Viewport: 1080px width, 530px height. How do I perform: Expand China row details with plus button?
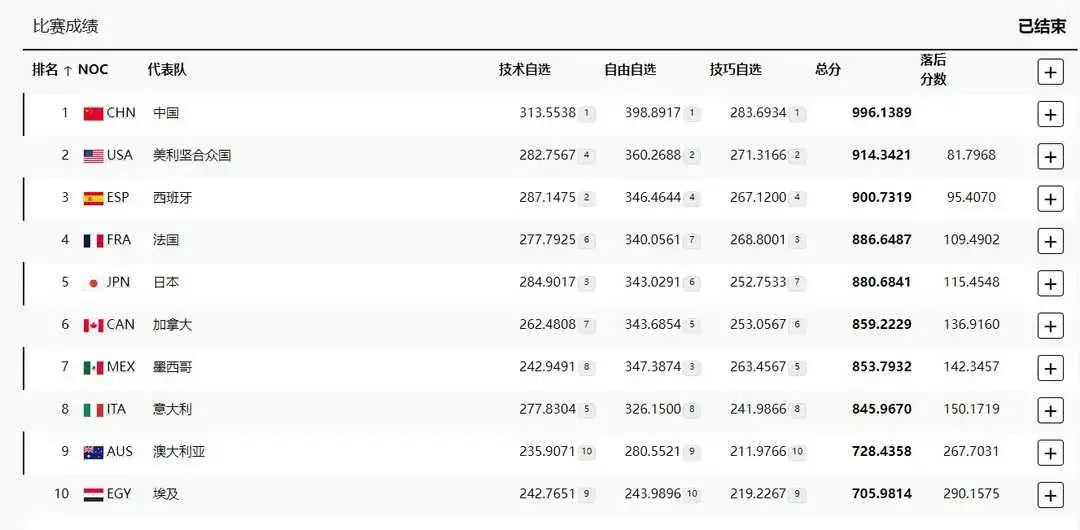[x=1050, y=114]
